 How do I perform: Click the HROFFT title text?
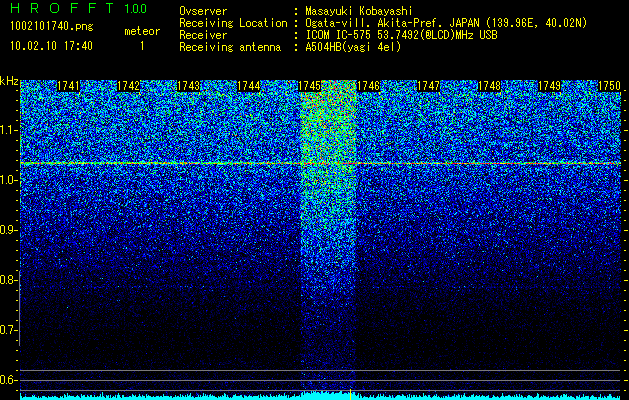[62, 8]
